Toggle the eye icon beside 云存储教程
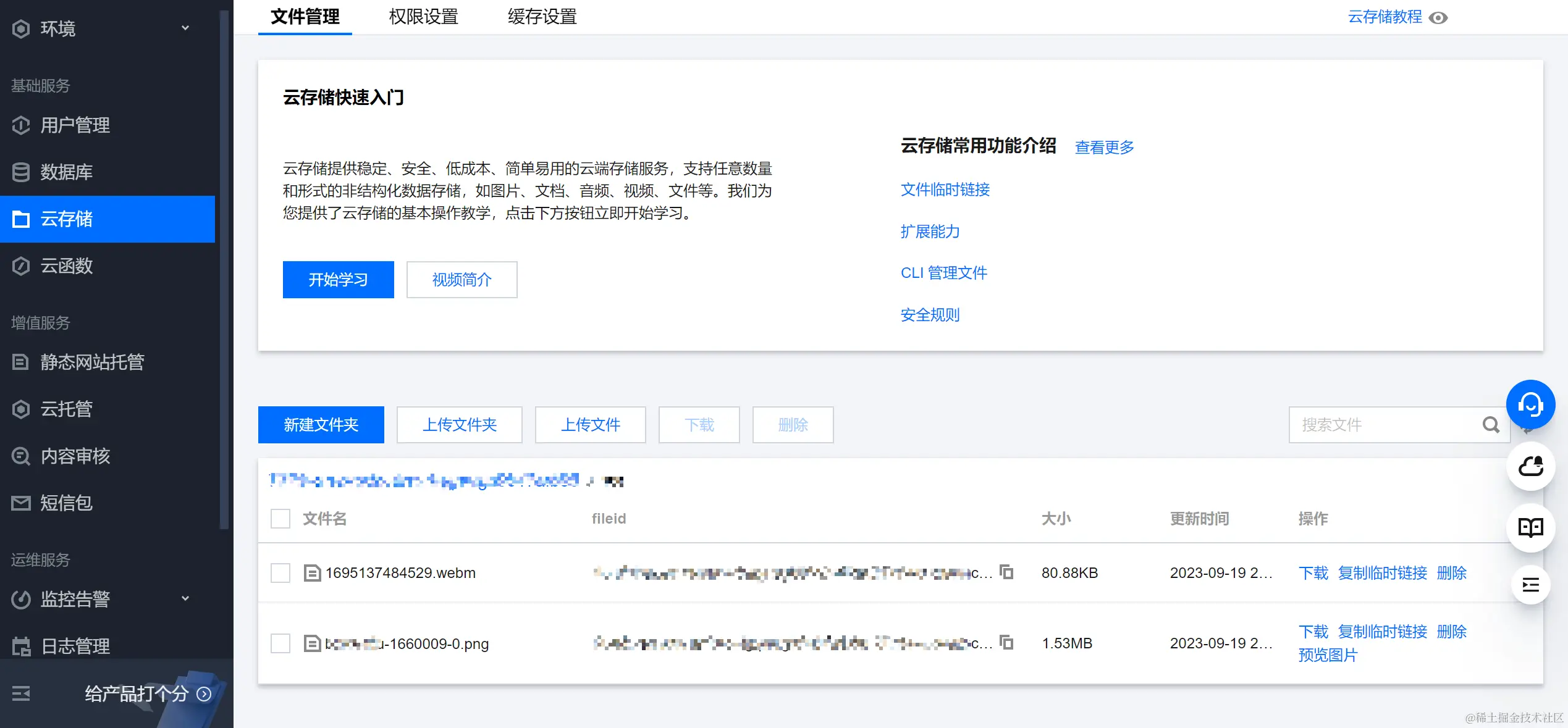 [x=1438, y=18]
